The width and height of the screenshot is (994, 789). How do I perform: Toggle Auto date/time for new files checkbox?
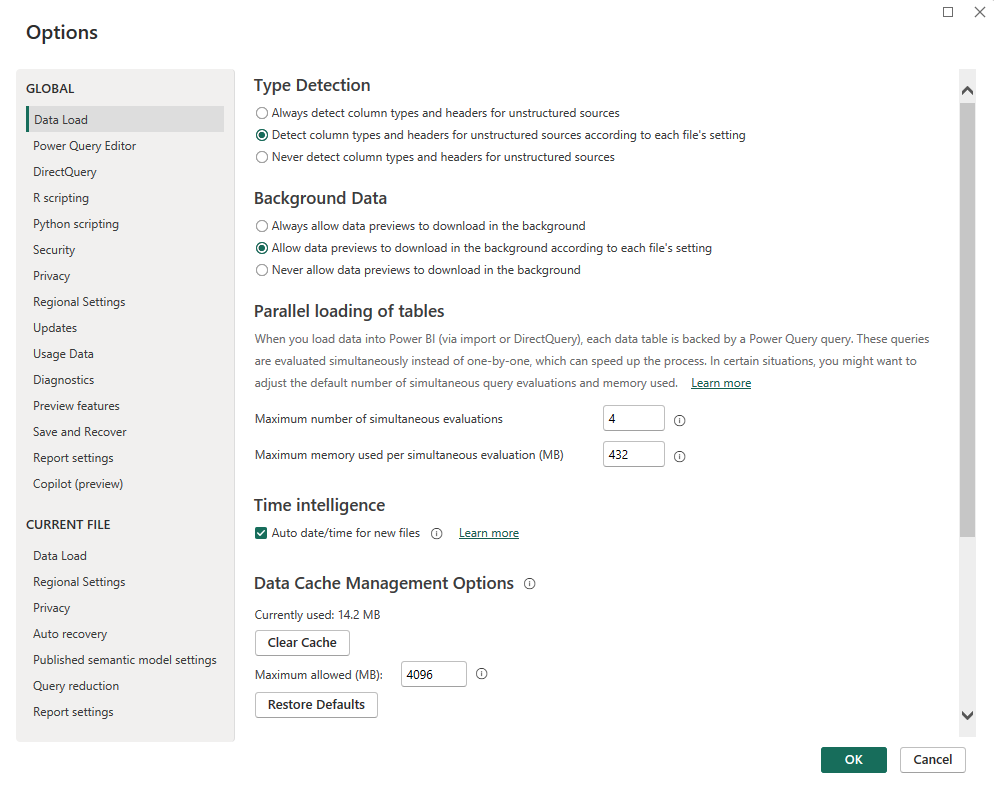pyautogui.click(x=262, y=533)
